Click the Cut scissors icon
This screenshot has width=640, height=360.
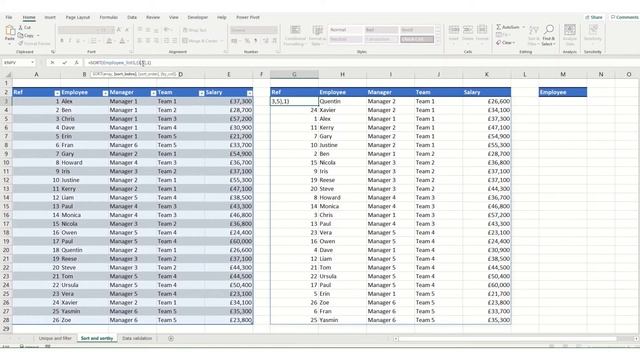tap(21, 27)
